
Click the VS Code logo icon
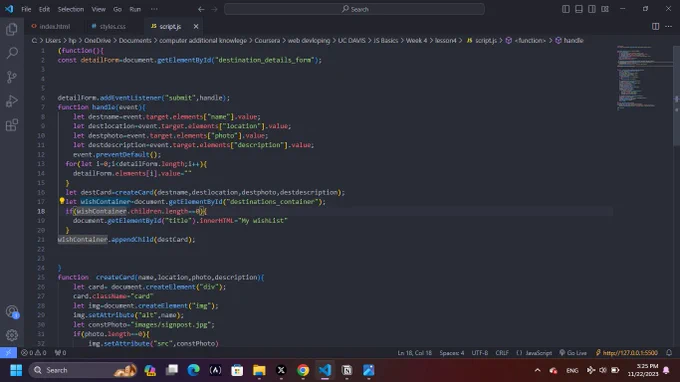(x=9, y=9)
